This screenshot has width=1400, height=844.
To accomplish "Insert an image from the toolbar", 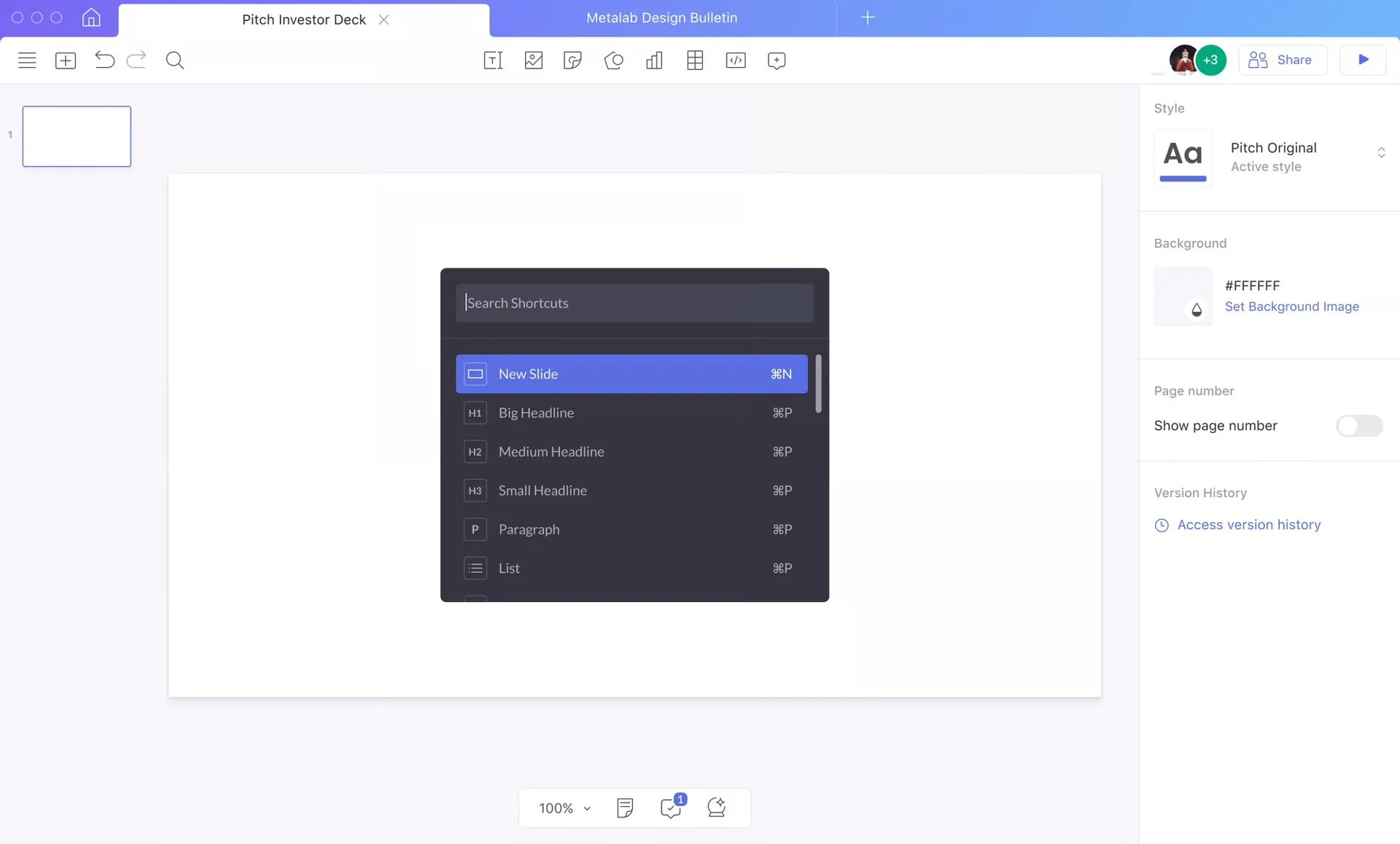I will (534, 60).
